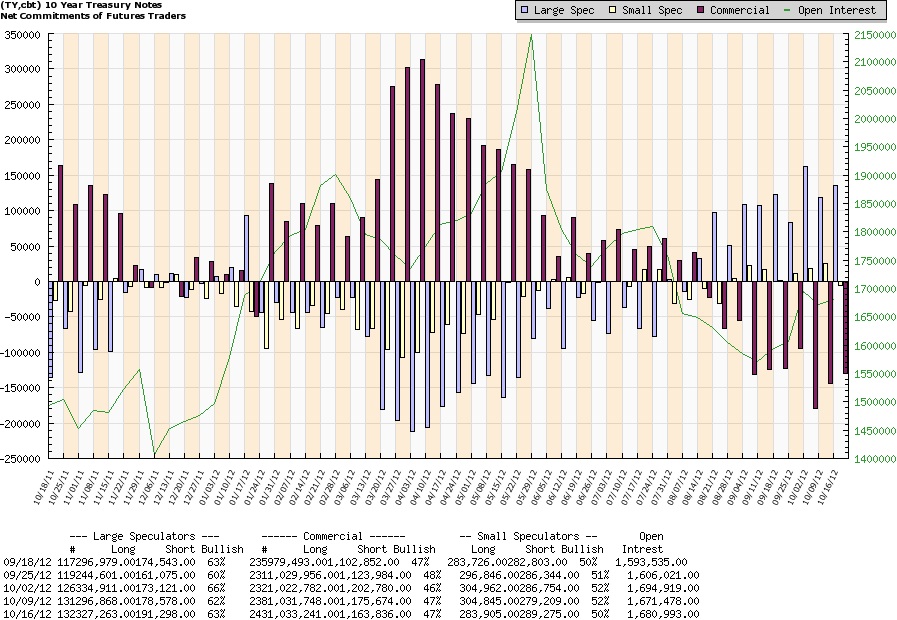Image resolution: width=897 pixels, height=620 pixels.
Task: Click the open interest value 1,671,478.00
Action: click(x=663, y=601)
